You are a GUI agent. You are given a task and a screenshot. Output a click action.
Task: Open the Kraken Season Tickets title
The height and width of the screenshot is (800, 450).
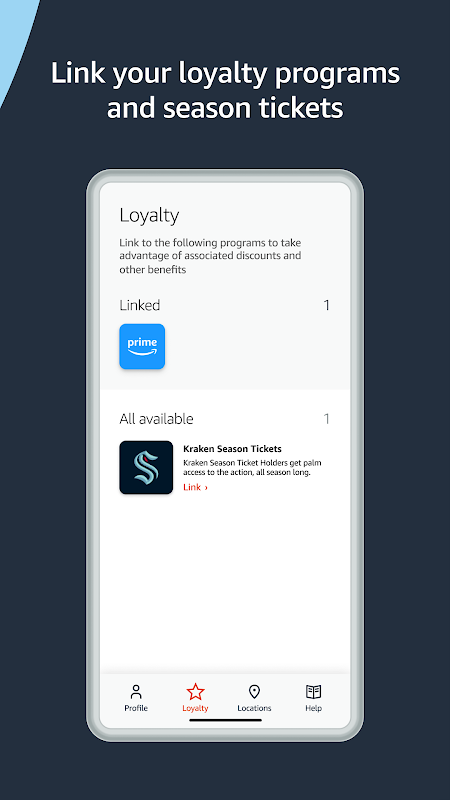pyautogui.click(x=232, y=449)
